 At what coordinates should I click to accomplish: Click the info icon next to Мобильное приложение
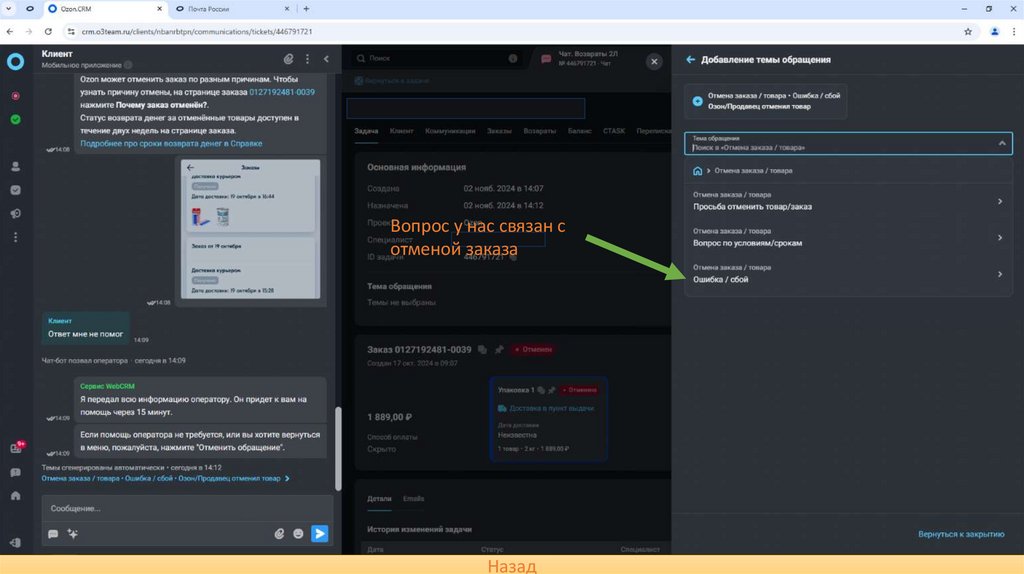click(128, 65)
